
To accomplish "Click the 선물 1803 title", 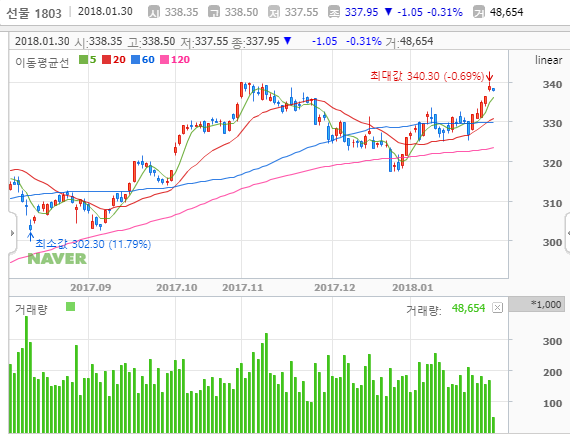I will tap(34, 13).
